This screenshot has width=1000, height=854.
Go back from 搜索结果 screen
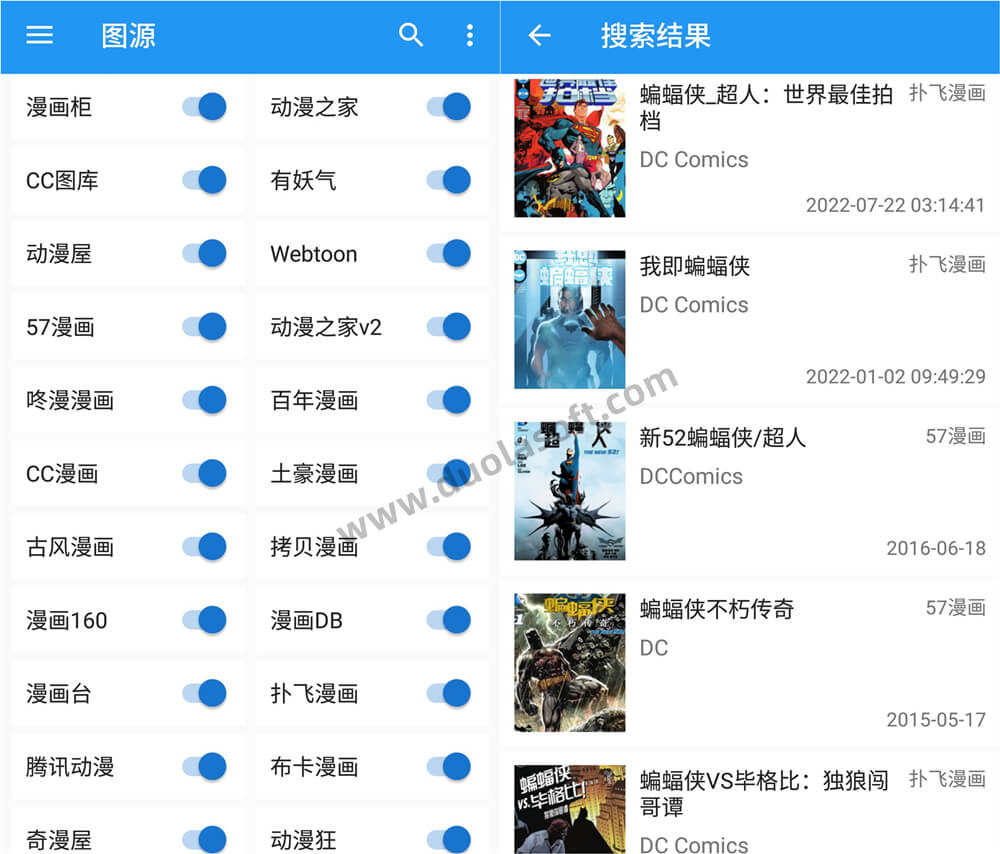[x=540, y=35]
